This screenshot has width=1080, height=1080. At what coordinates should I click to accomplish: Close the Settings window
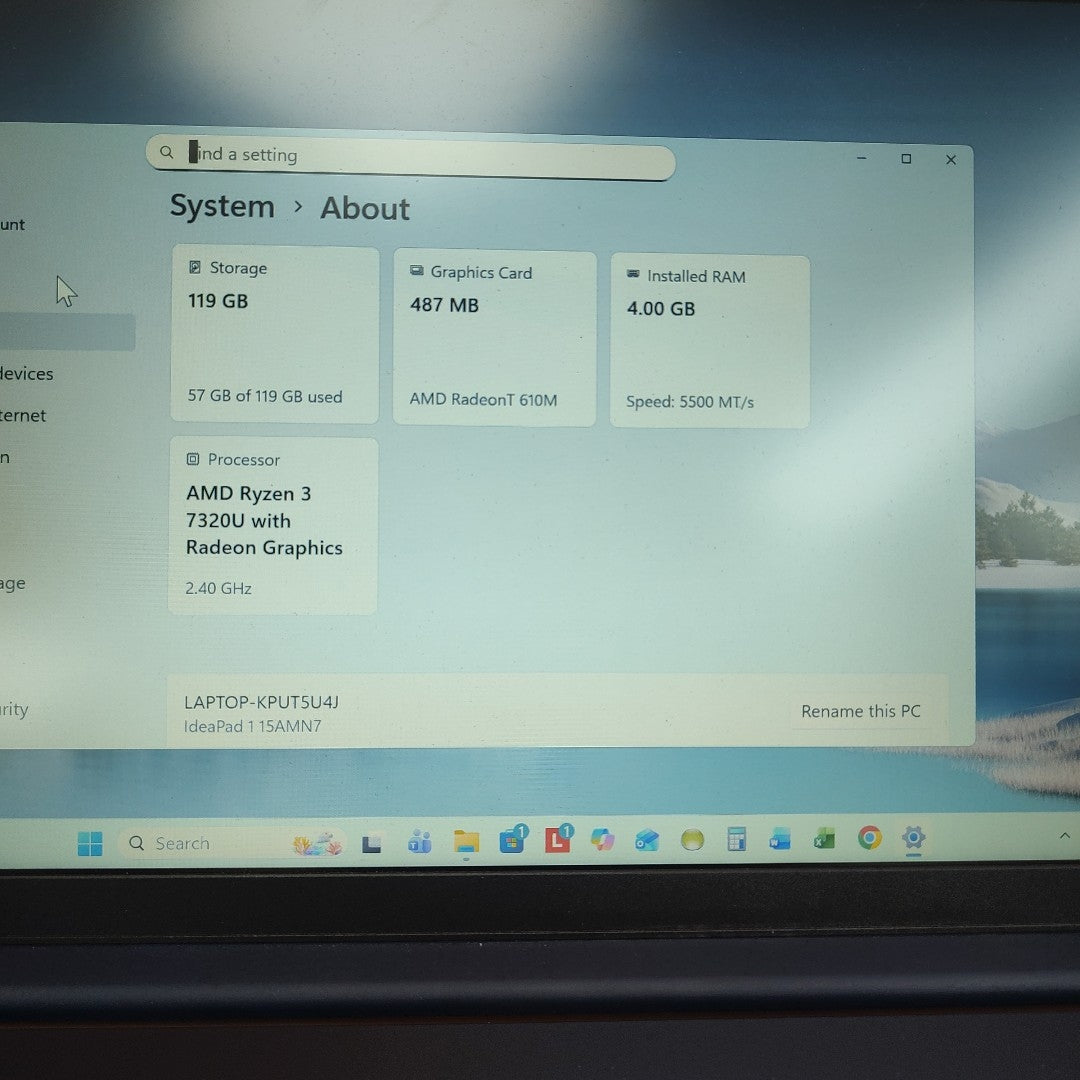(x=951, y=160)
